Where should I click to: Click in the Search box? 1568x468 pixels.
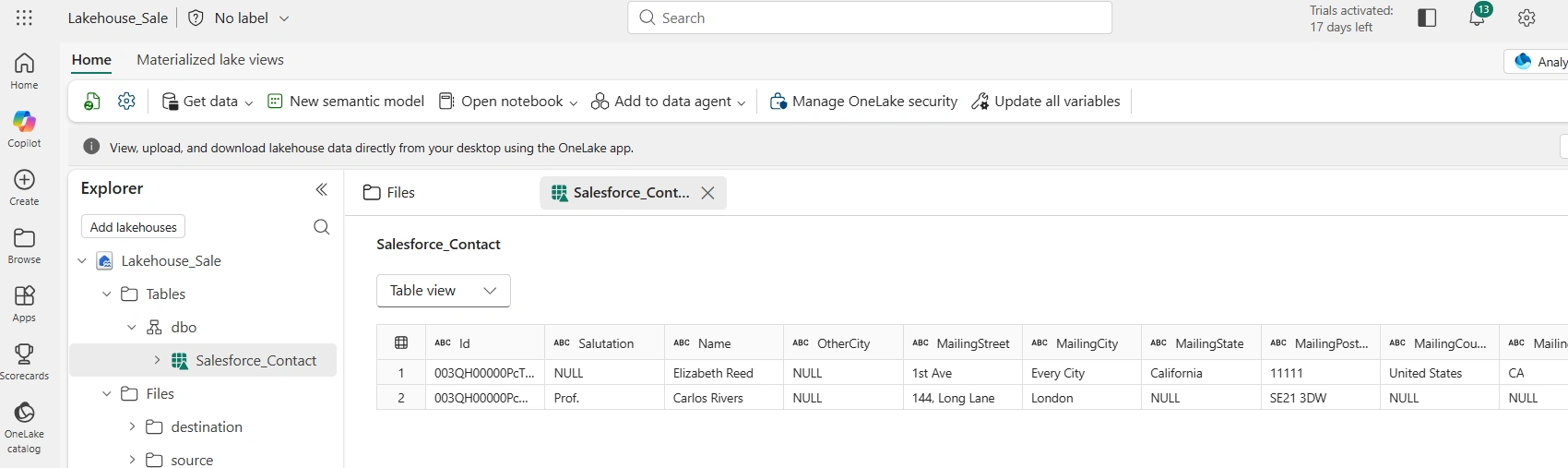click(869, 18)
